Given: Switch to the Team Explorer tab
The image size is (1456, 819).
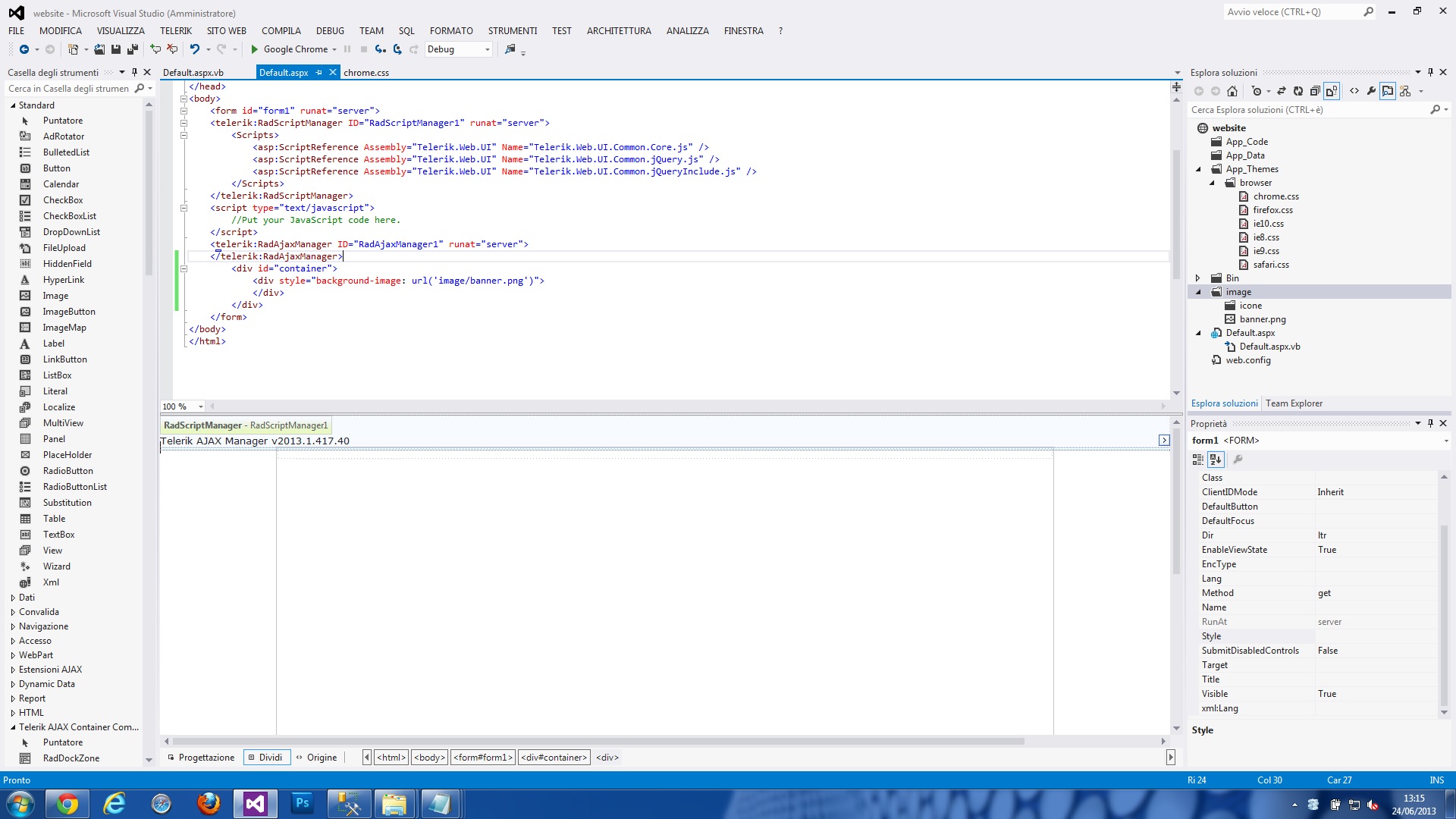Looking at the screenshot, I should (x=1294, y=403).
